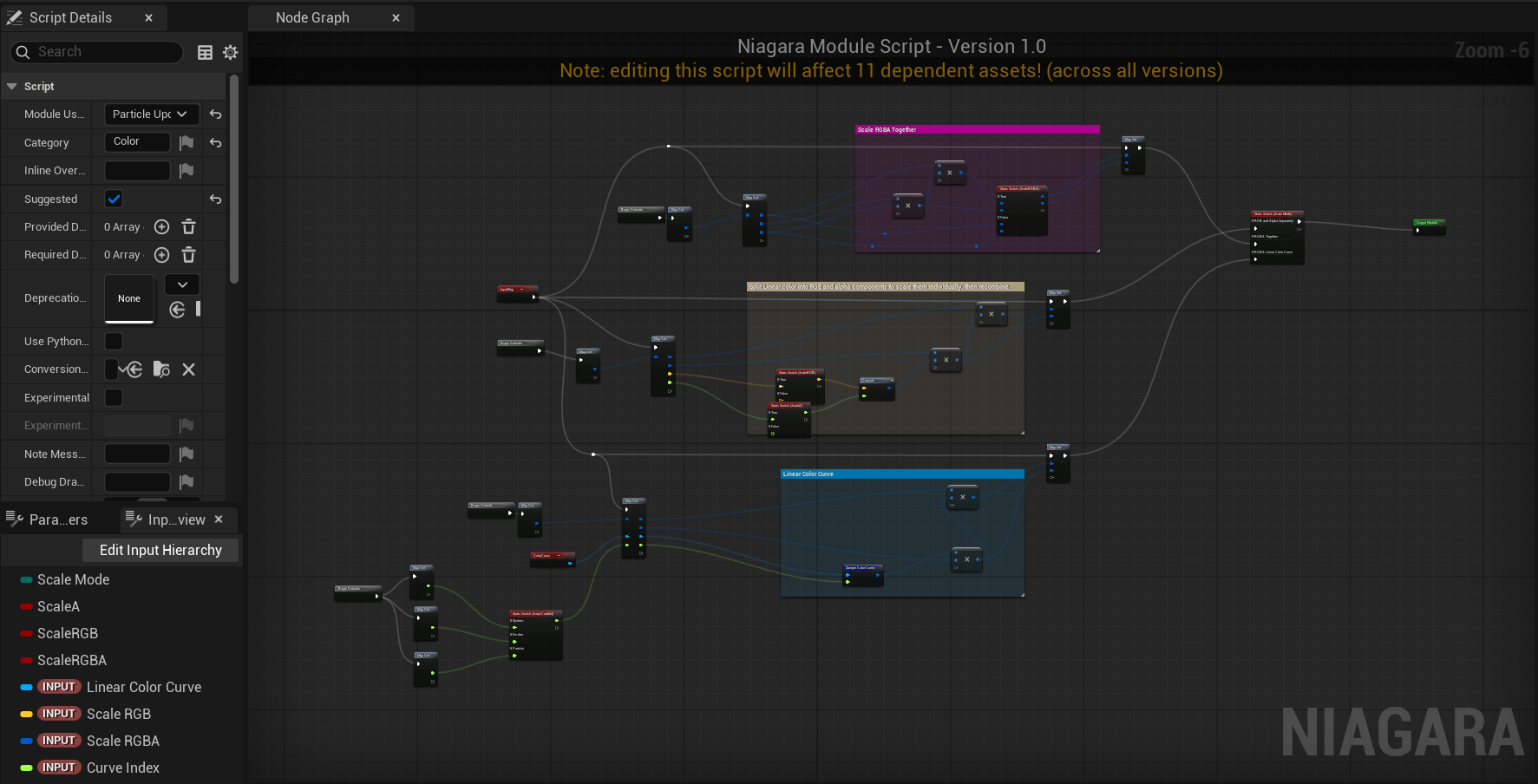Click into the Category text field
This screenshot has height=784, width=1538.
coord(137,141)
